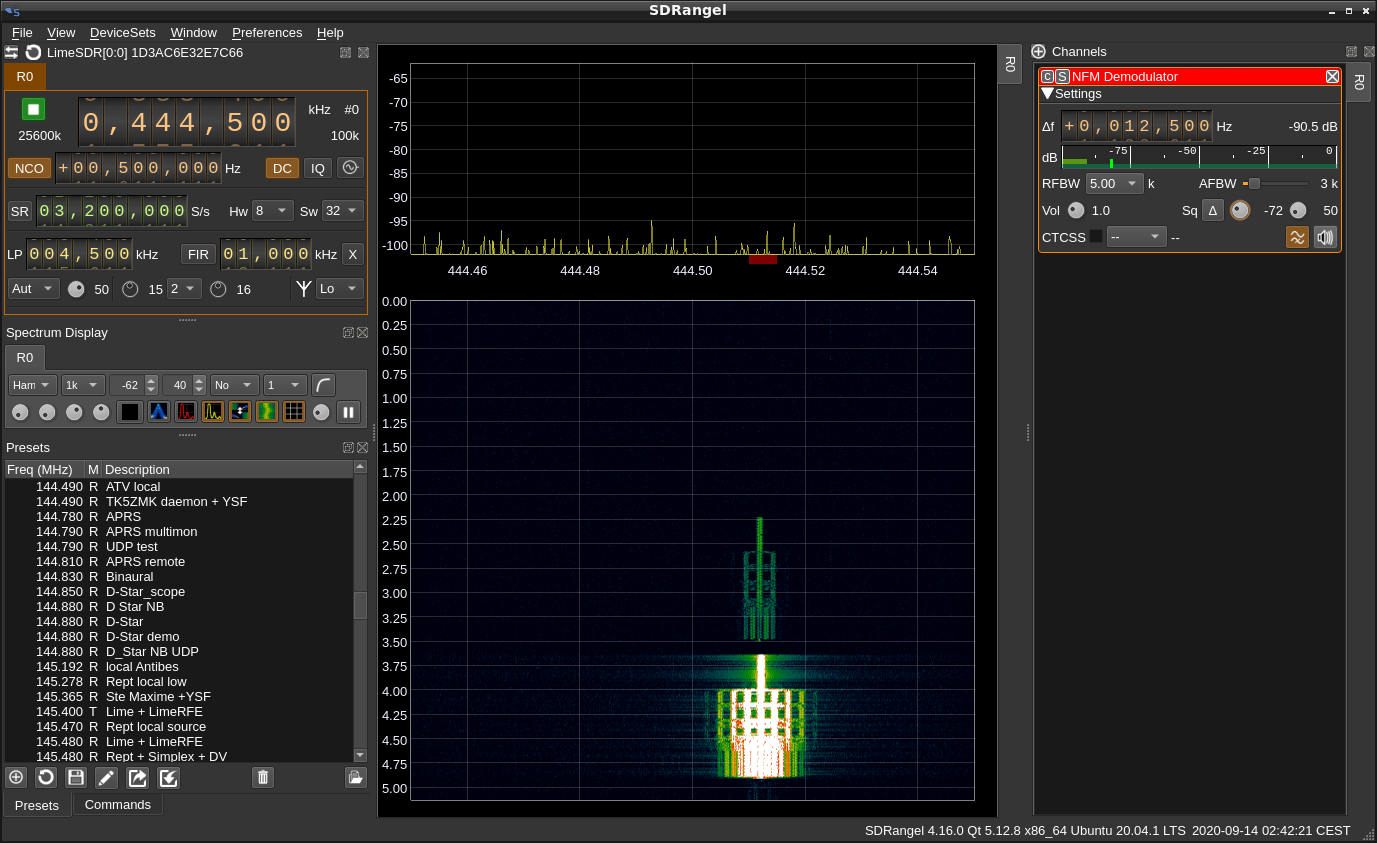This screenshot has height=843, width=1377.
Task: Open the Sw decimation dropdown
Action: tap(342, 211)
